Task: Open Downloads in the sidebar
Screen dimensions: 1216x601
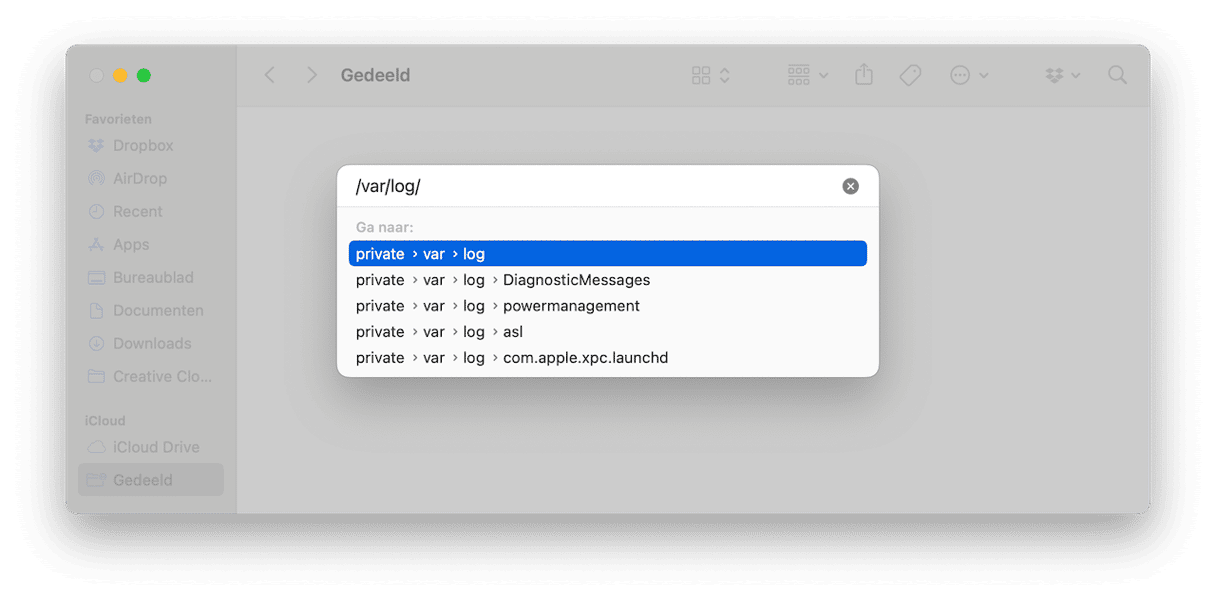Action: (x=151, y=343)
